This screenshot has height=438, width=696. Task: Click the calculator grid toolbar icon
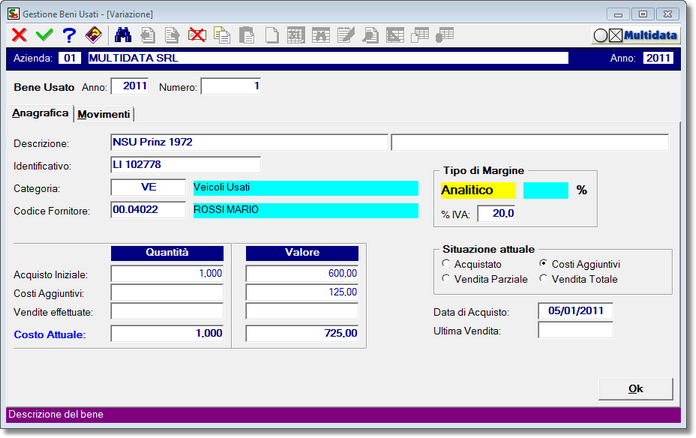tap(296, 35)
